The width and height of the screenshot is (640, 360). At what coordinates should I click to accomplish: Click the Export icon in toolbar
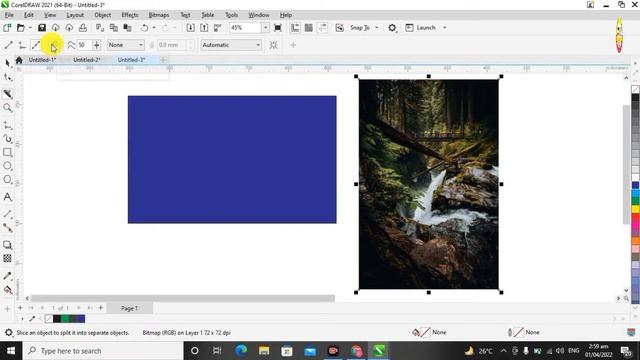click(204, 28)
